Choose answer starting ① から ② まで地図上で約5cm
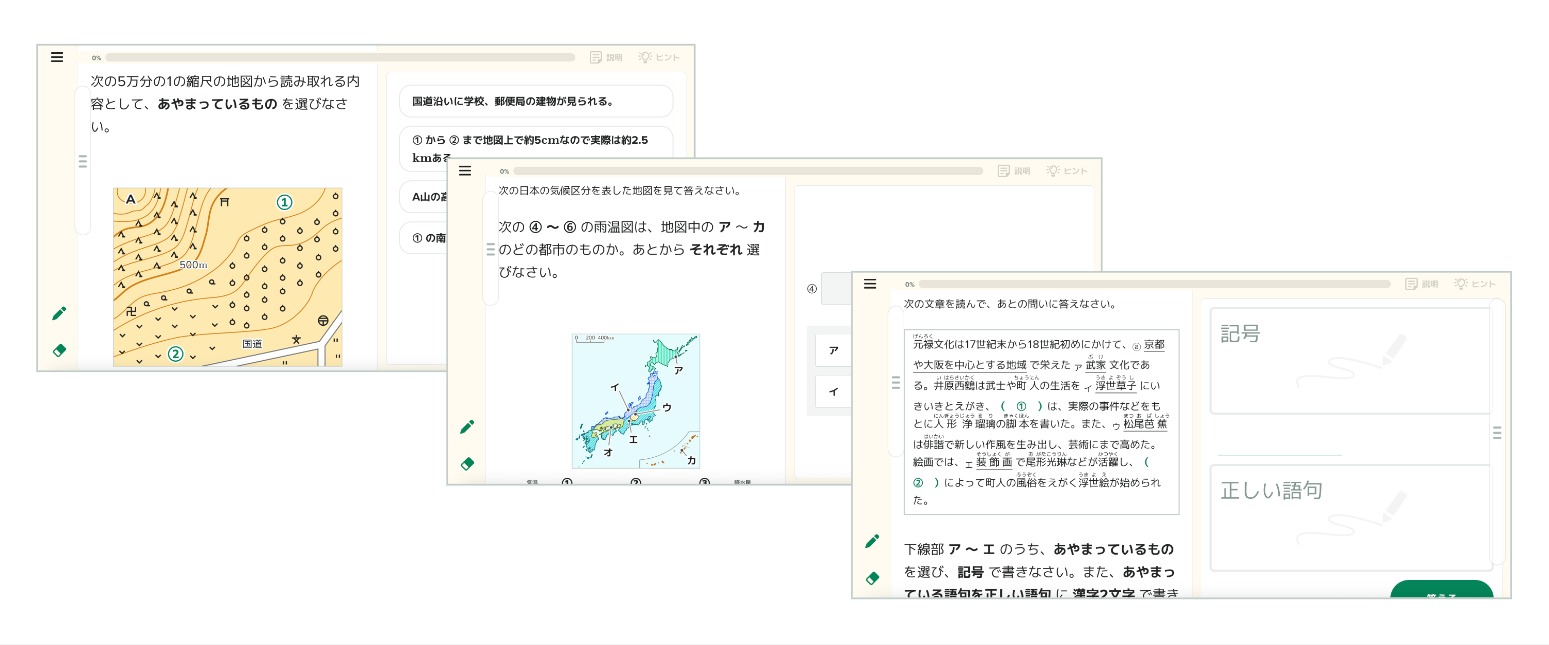Image resolution: width=1549 pixels, height=645 pixels. tap(536, 148)
